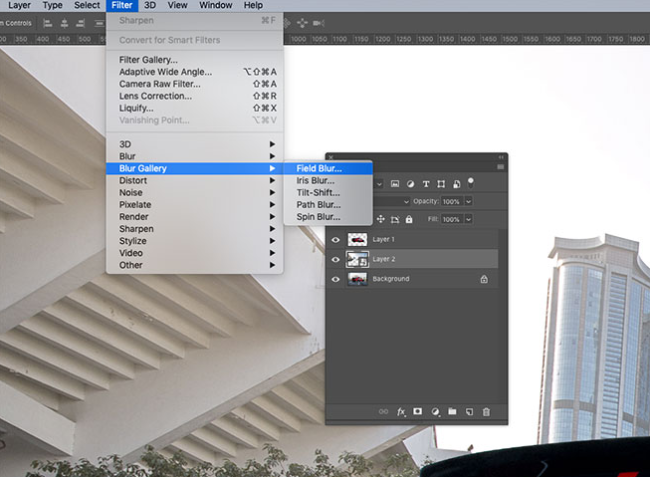Expand the Sharpen submenu

pos(195,229)
